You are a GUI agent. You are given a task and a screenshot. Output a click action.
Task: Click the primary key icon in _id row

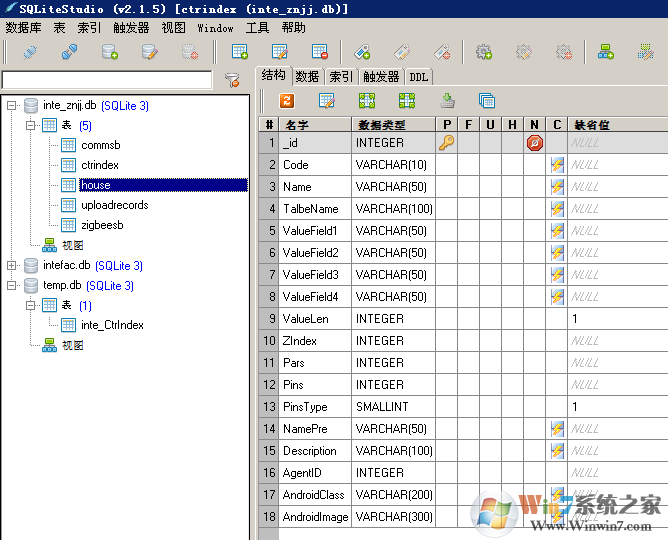pyautogui.click(x=446, y=143)
